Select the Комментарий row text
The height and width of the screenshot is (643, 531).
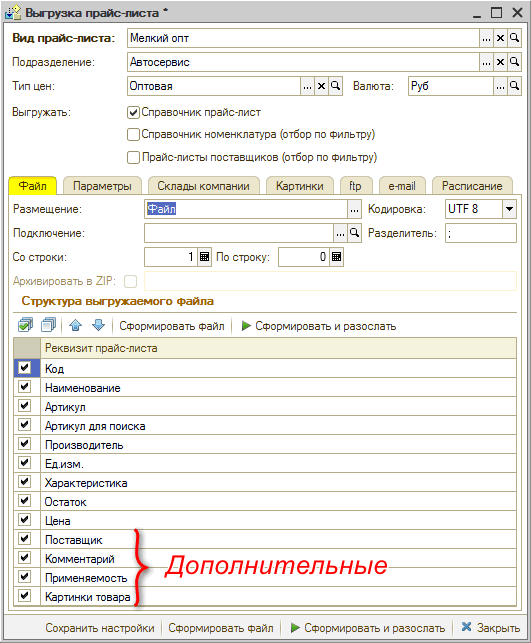(x=80, y=559)
